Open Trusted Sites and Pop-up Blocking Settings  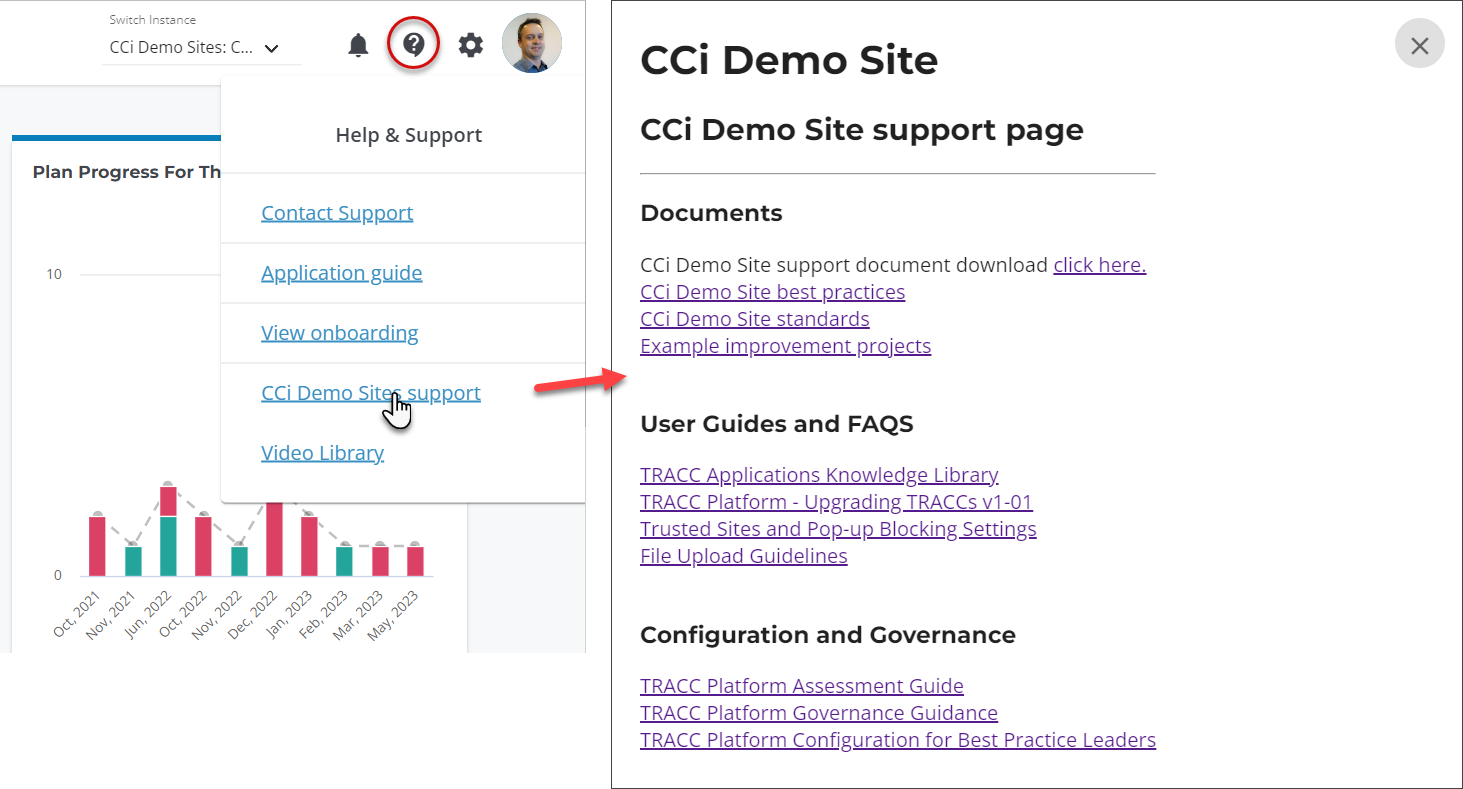pos(838,529)
